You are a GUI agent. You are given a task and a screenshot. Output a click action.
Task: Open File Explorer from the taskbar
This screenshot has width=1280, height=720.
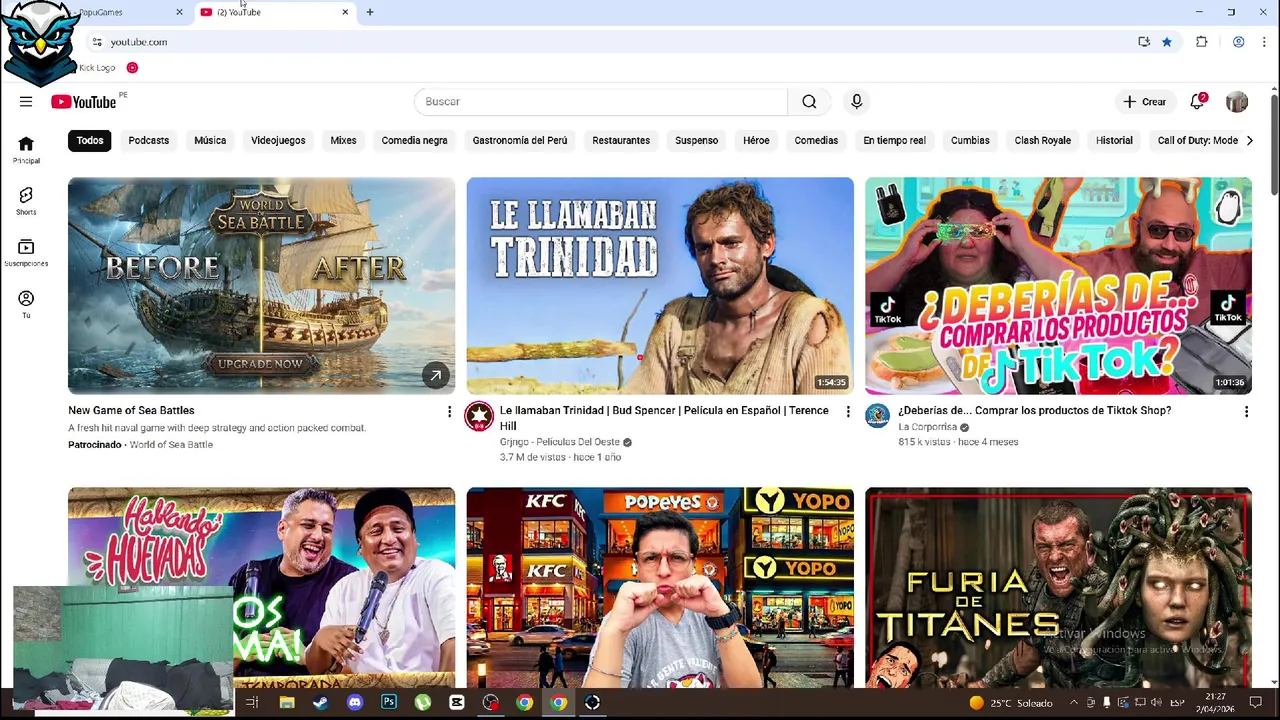(x=287, y=703)
